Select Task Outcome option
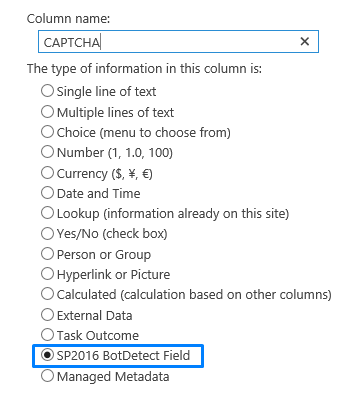 pos(47,335)
